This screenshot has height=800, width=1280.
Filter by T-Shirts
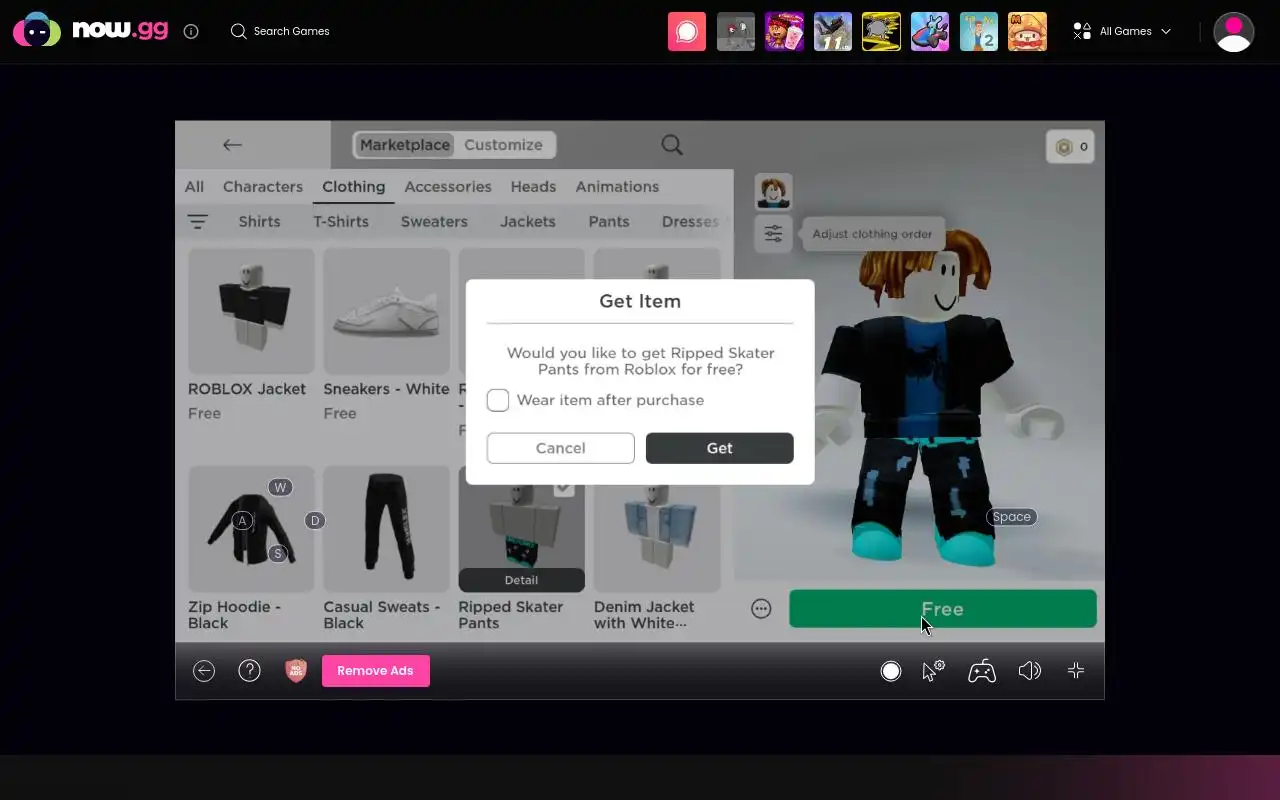coord(341,222)
